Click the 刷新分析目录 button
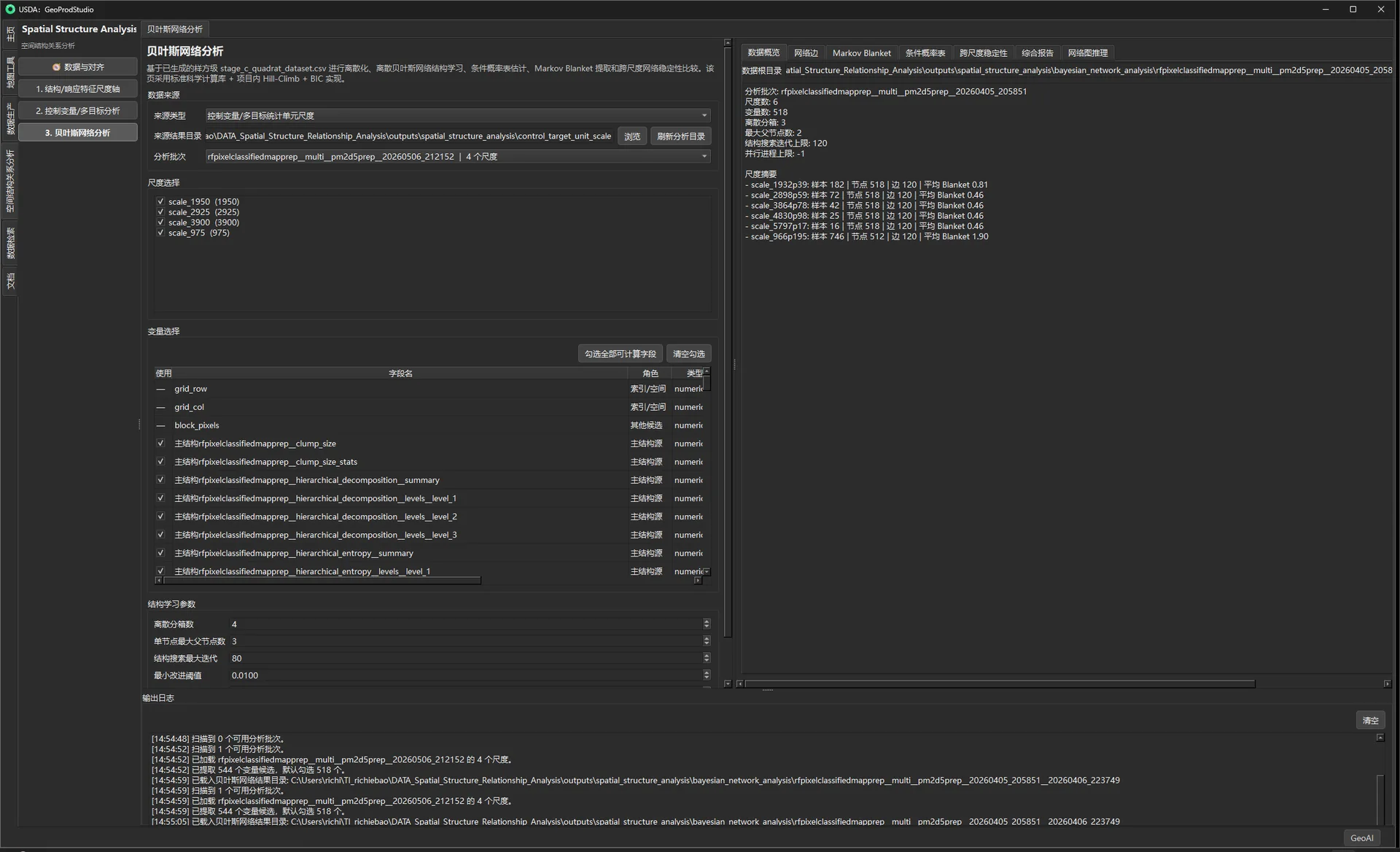1400x852 pixels. [680, 136]
